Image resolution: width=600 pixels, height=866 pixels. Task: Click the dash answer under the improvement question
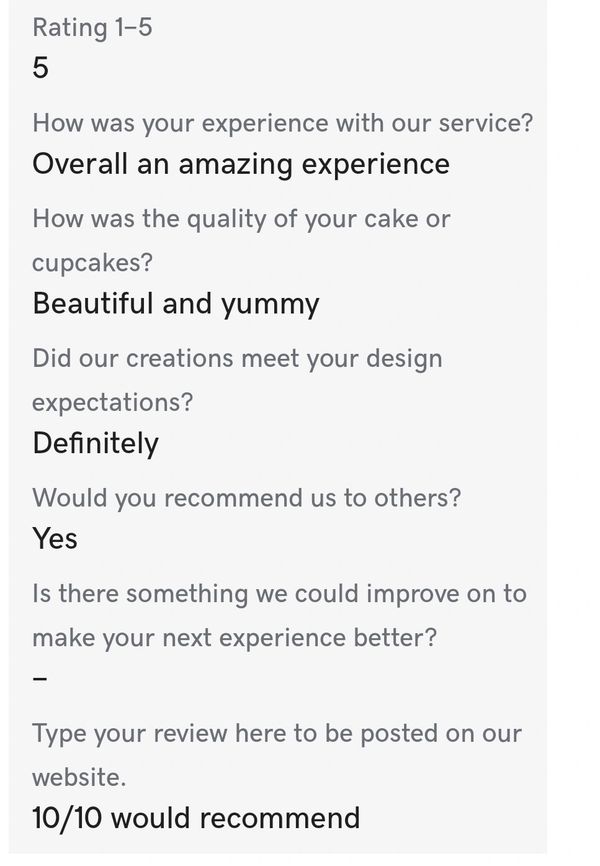40,679
